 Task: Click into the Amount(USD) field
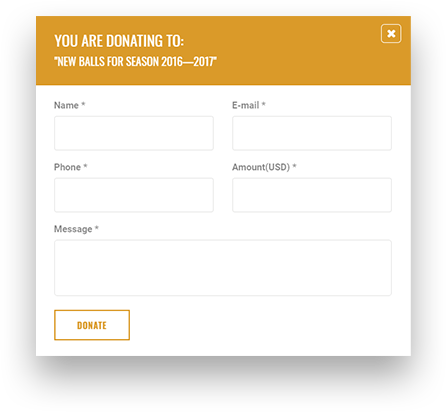pos(312,195)
